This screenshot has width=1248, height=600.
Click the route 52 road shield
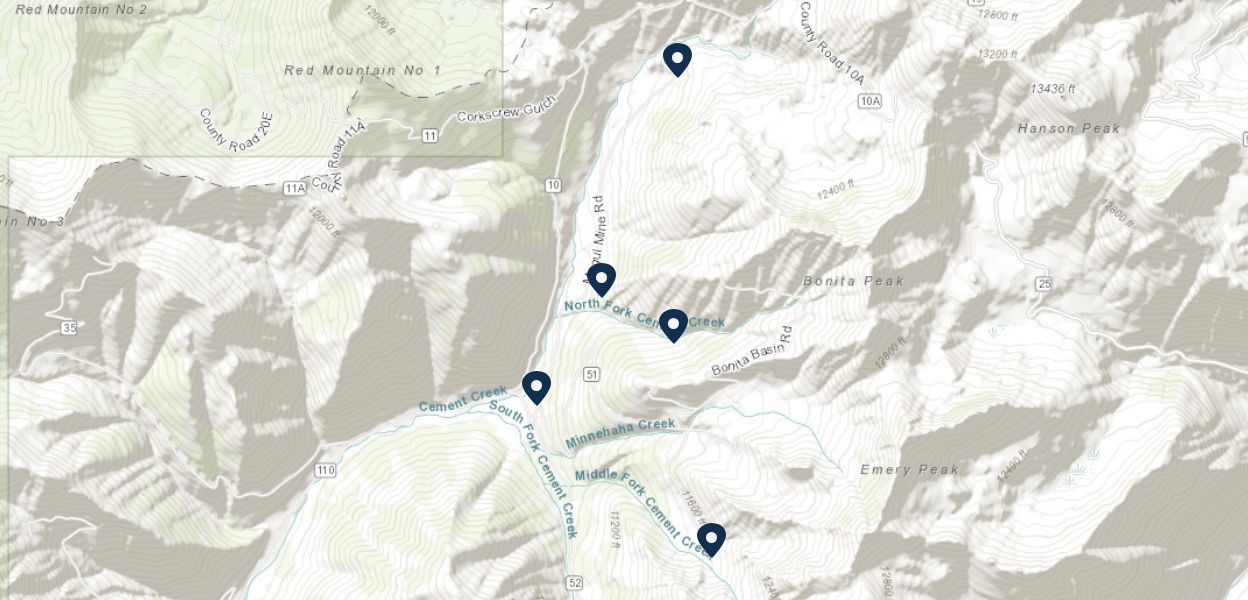click(574, 583)
